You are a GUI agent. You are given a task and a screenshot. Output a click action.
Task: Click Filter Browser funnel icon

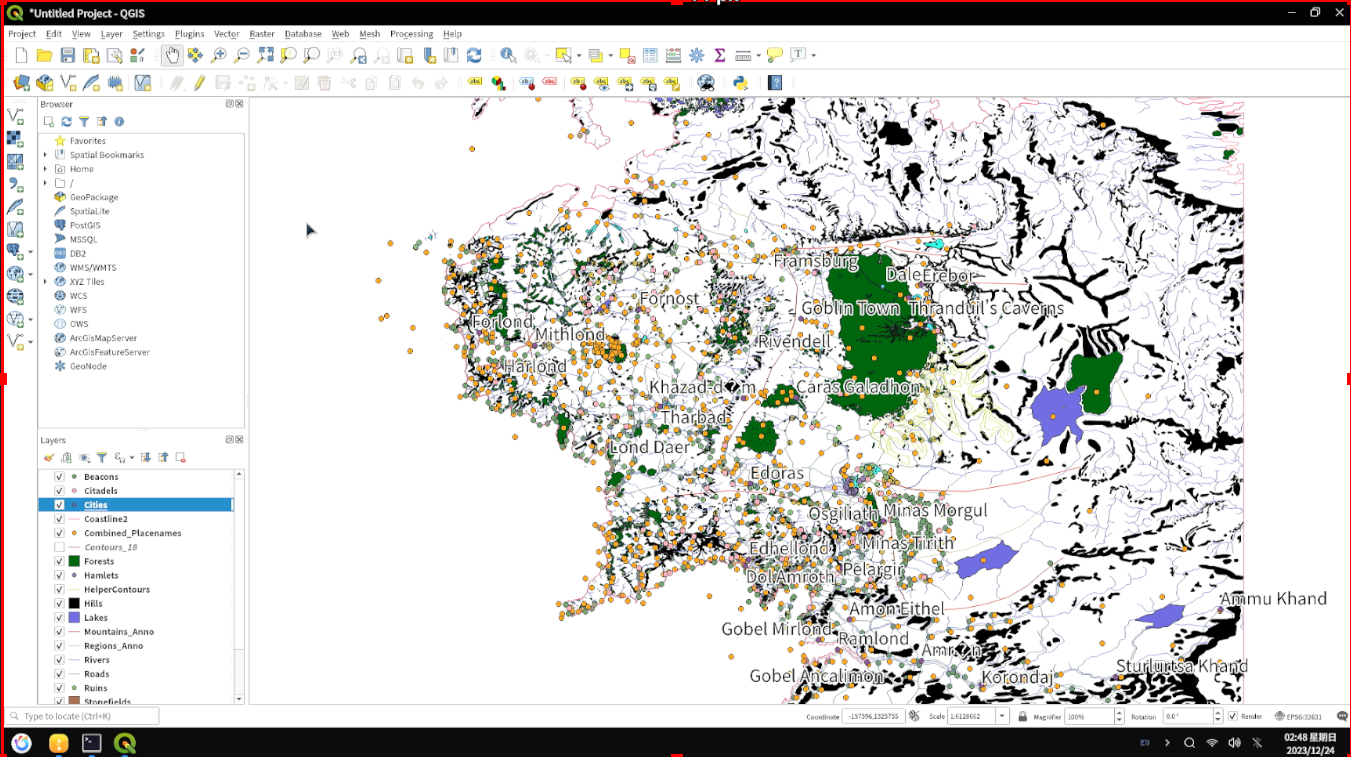pyautogui.click(x=84, y=122)
